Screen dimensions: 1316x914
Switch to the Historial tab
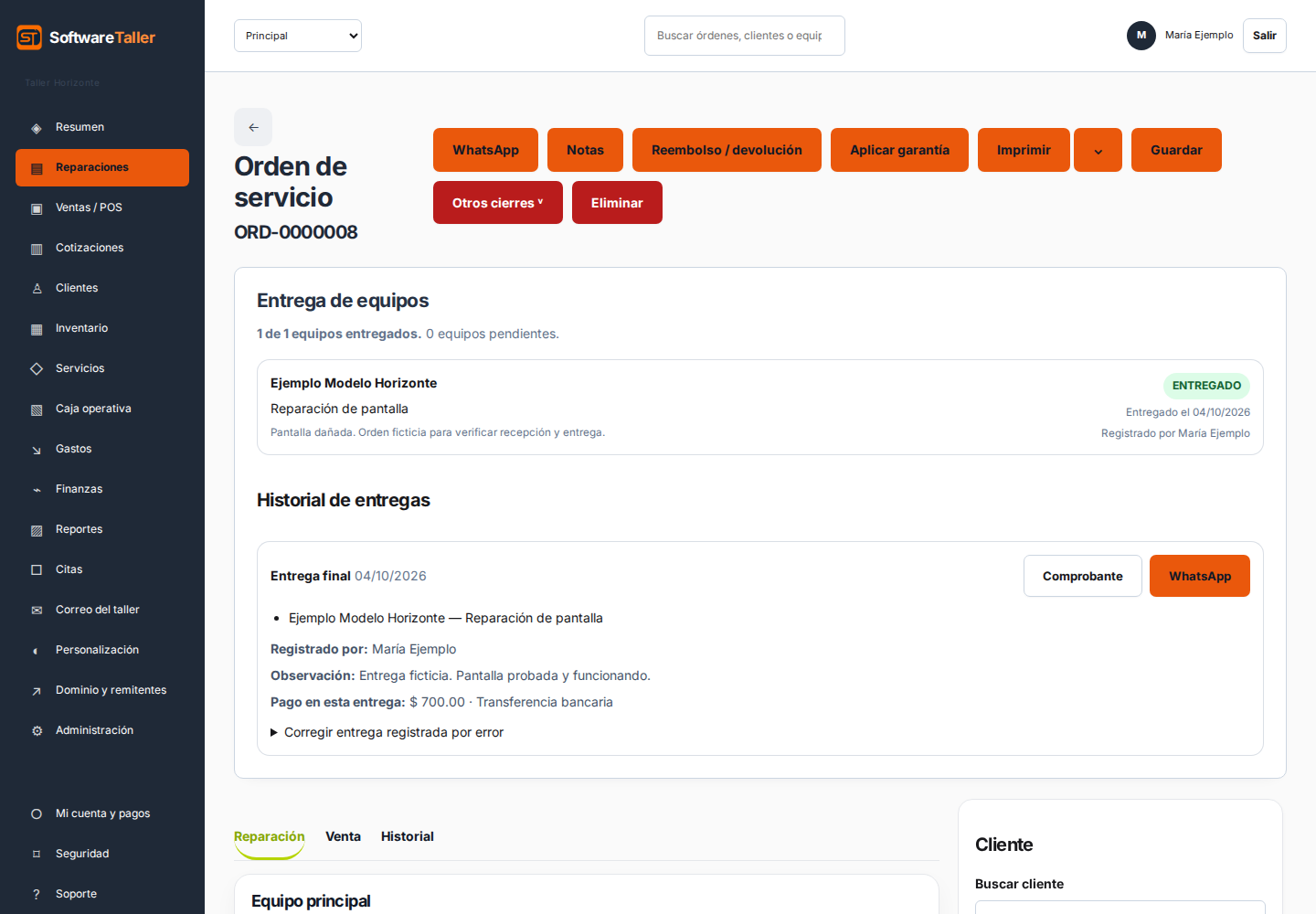(x=408, y=836)
